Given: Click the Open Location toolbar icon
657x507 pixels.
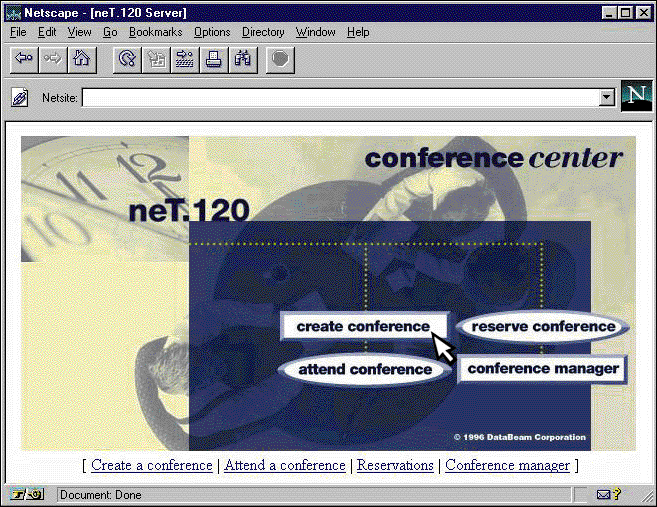Looking at the screenshot, I should [x=185, y=59].
